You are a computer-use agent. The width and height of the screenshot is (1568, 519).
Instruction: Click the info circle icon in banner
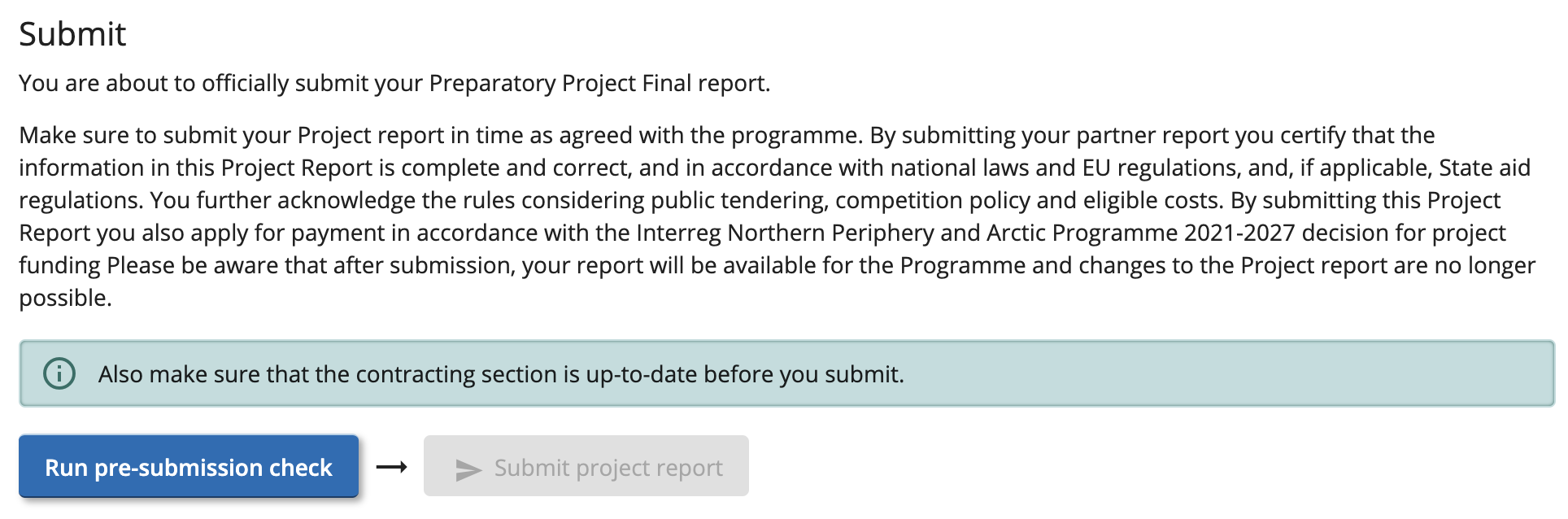click(59, 373)
